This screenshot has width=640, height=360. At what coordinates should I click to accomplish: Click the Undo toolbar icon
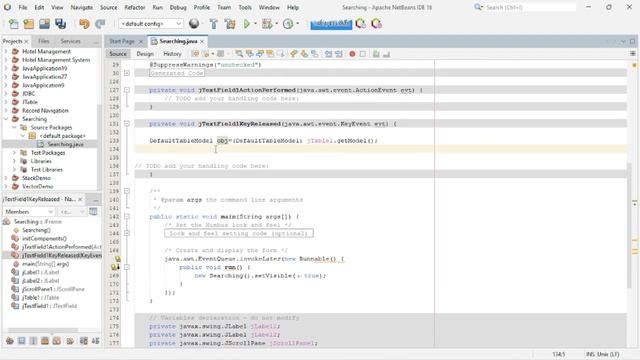point(84,24)
